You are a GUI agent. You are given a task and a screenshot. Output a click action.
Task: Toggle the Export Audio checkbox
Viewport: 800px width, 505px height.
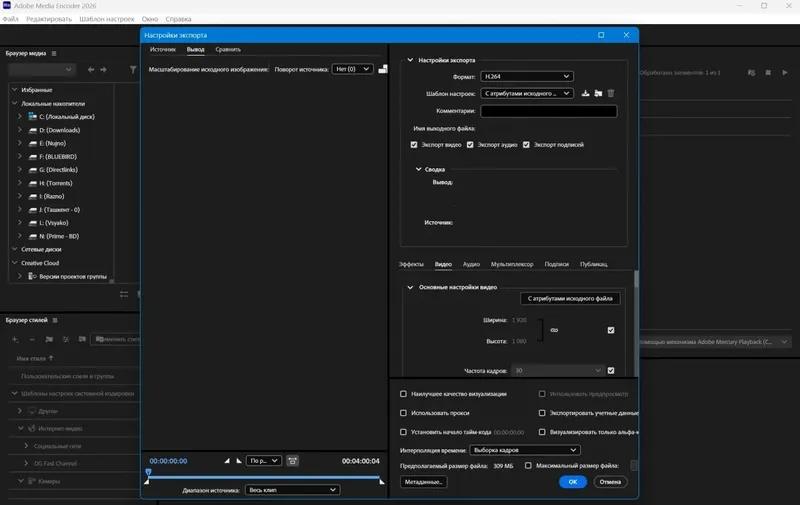point(470,145)
